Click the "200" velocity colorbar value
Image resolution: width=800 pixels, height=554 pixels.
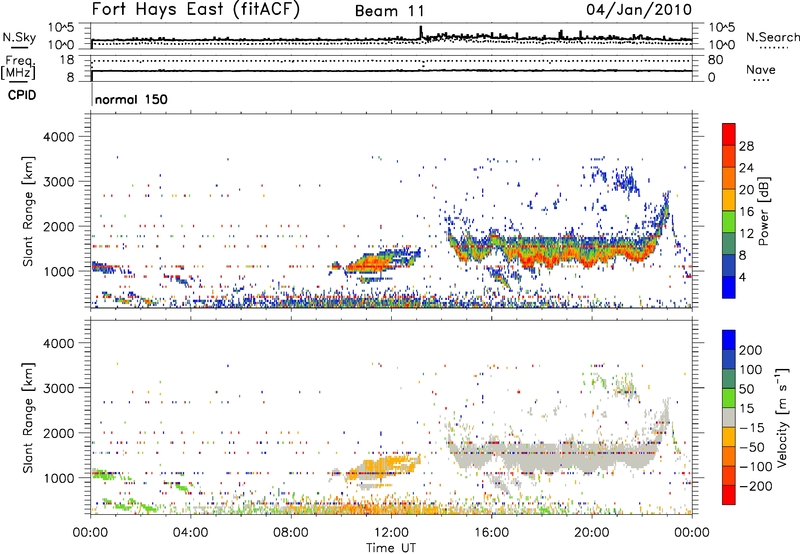[x=751, y=350]
